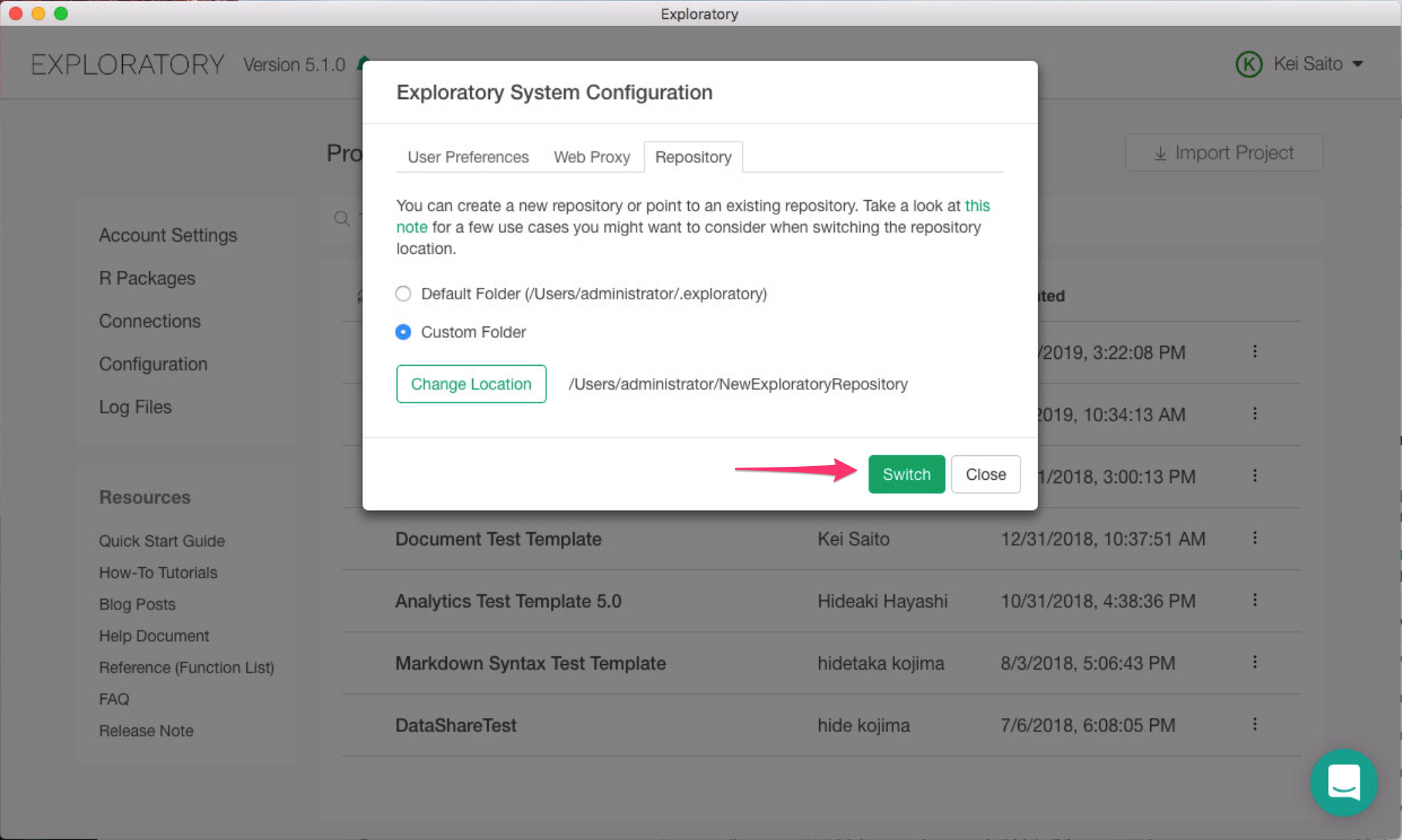Click the custom repository path text
1402x840 pixels.
point(738,384)
